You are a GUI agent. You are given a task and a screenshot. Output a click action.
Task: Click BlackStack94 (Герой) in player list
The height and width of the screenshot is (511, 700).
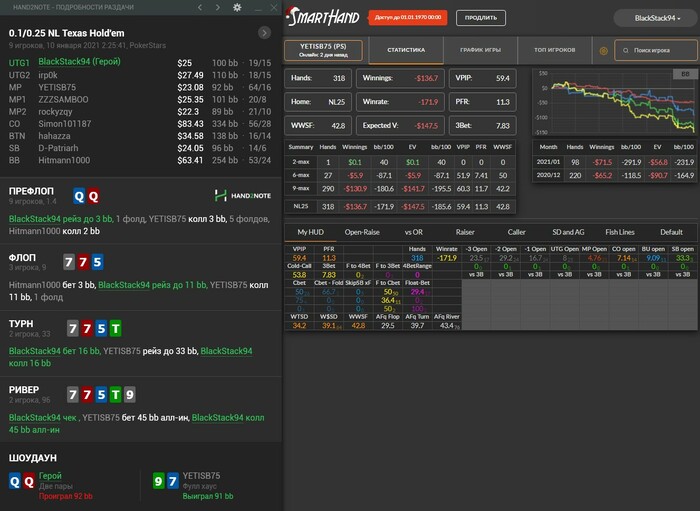[79, 62]
